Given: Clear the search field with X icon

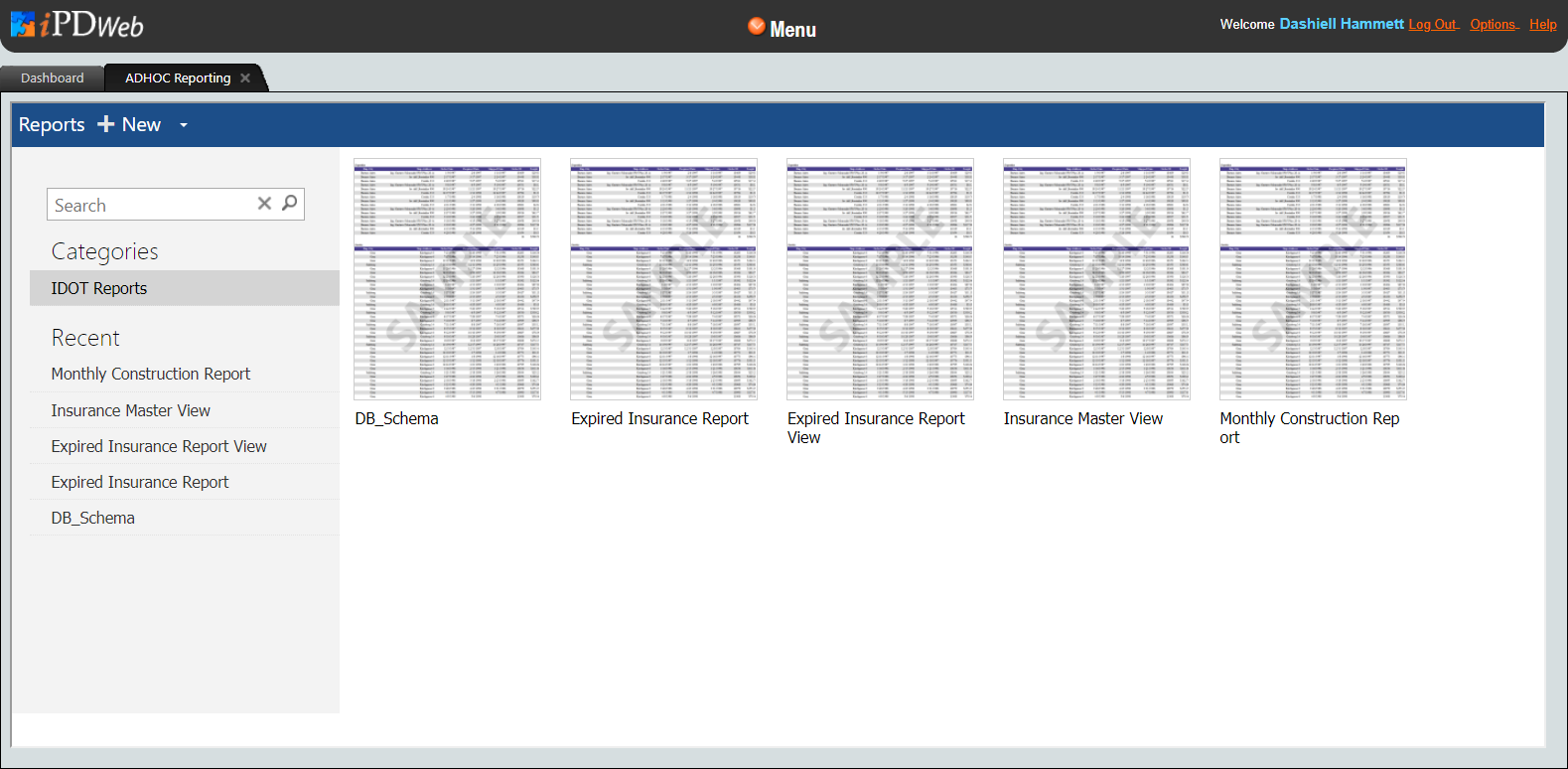Looking at the screenshot, I should click(264, 204).
